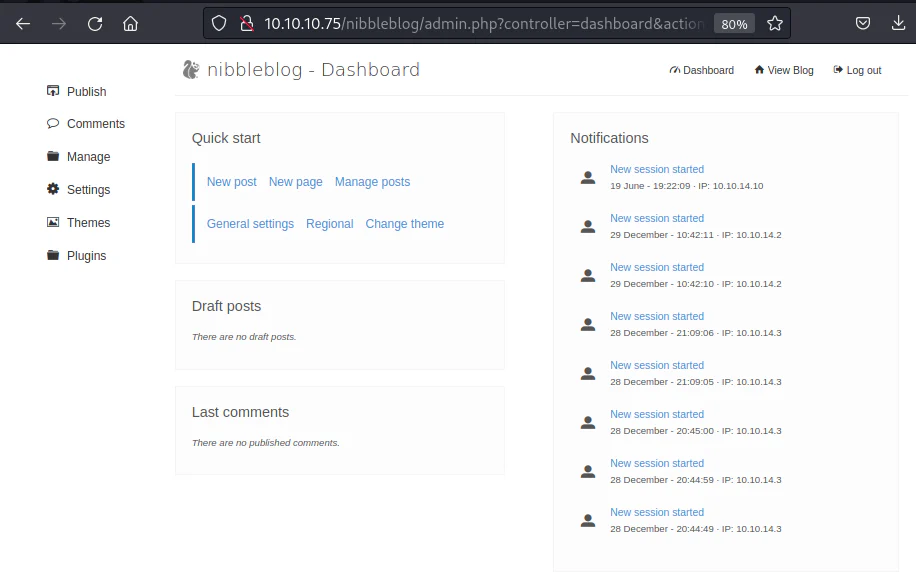Image resolution: width=916 pixels, height=587 pixels.
Task: Click user icon beside 19 June notification
Action: click(x=588, y=178)
